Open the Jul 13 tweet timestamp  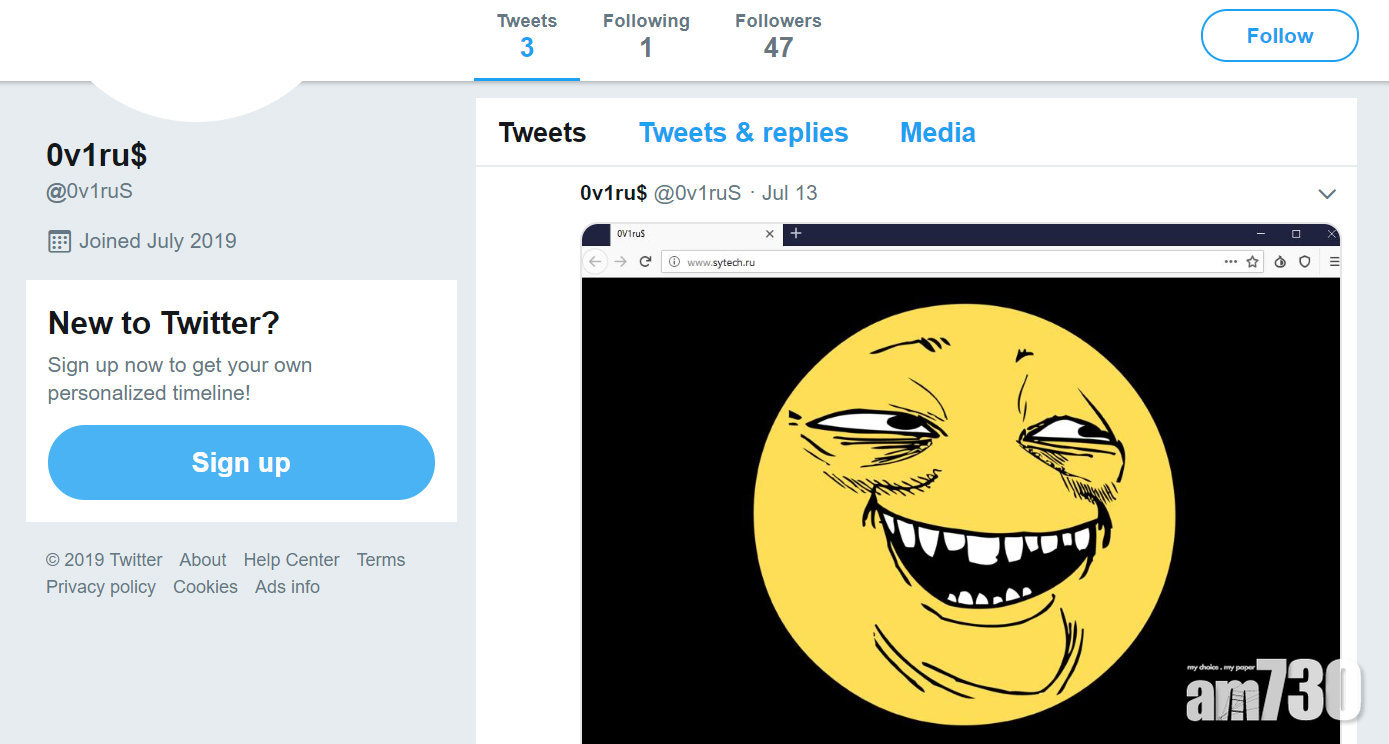789,193
